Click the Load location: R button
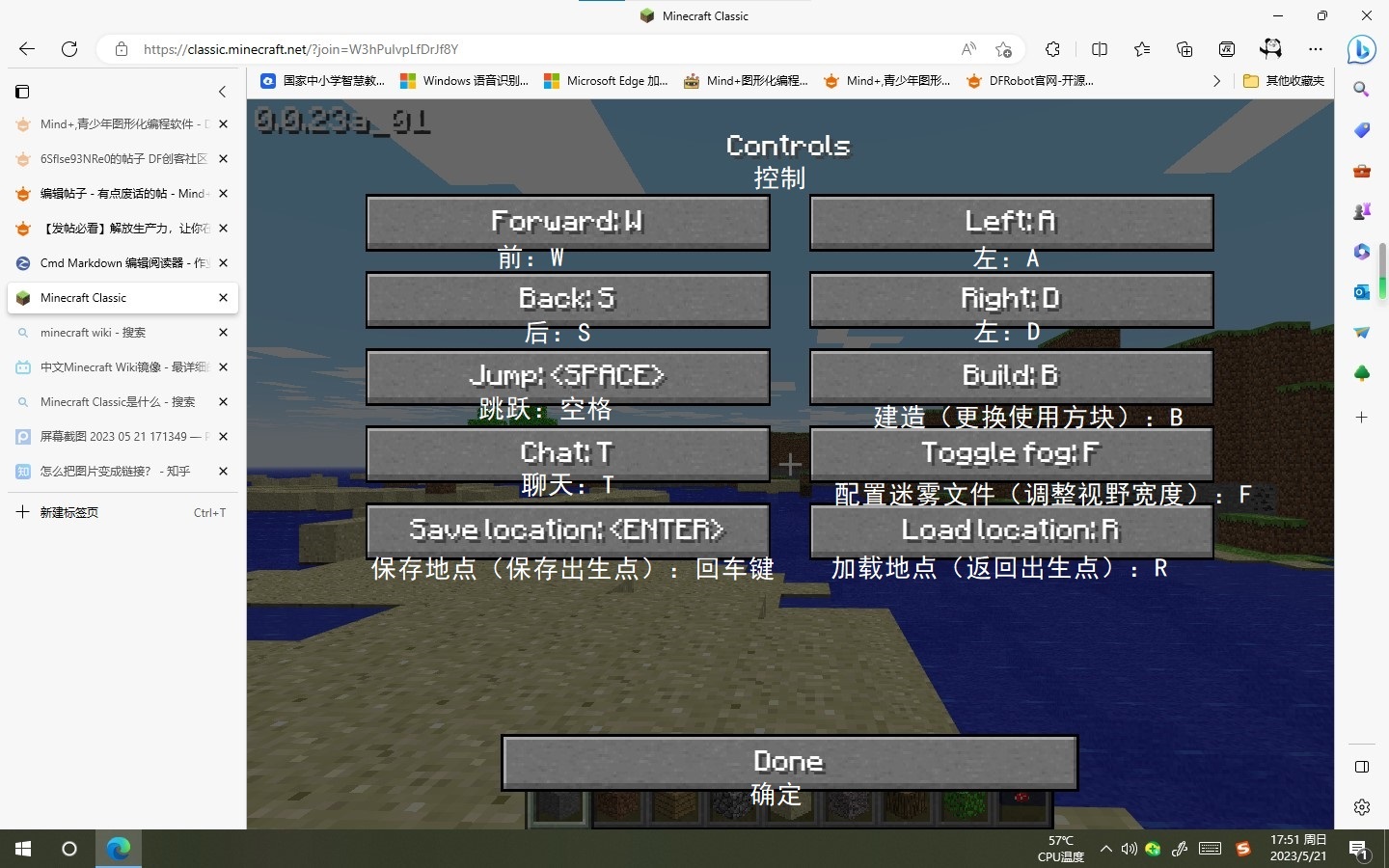This screenshot has width=1389, height=868. [x=1011, y=530]
